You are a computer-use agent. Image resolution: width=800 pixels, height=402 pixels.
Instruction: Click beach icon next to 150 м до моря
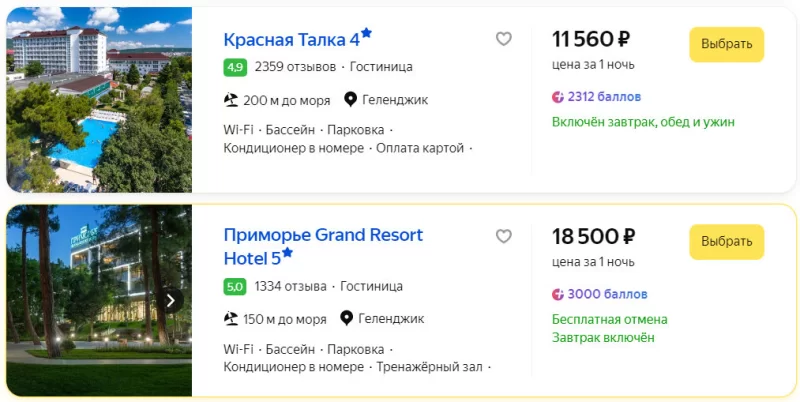(231, 319)
